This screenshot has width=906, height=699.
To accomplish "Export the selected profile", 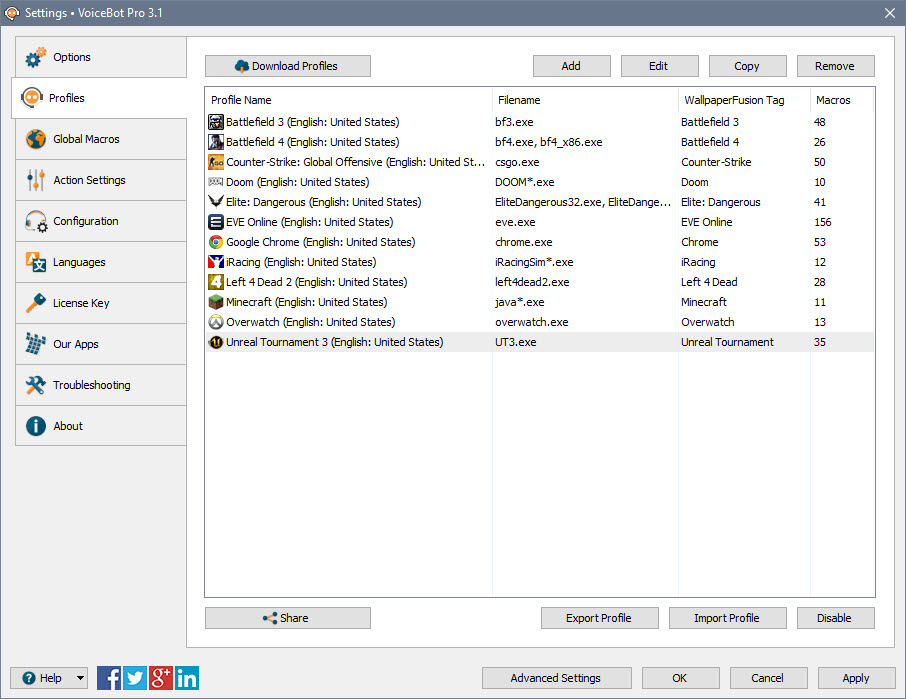I will pos(599,618).
